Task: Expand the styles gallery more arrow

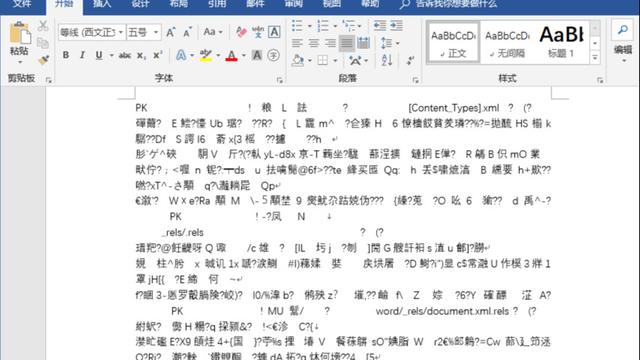Action: [595, 58]
